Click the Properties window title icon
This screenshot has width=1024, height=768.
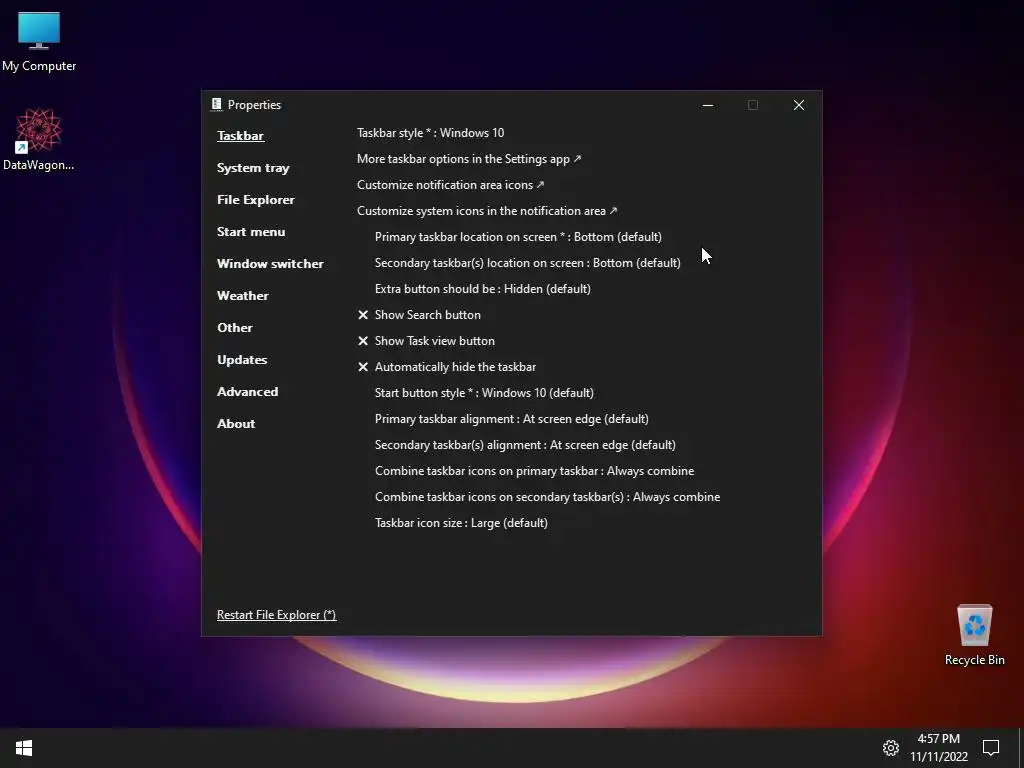point(216,104)
